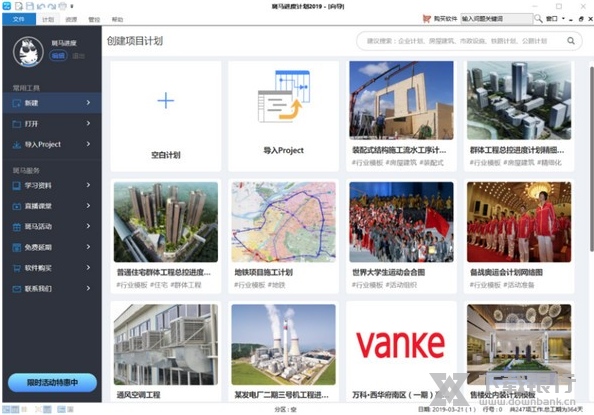
Task: Open the 装配式结构施工 template thumbnail
Action: pyautogui.click(x=401, y=100)
